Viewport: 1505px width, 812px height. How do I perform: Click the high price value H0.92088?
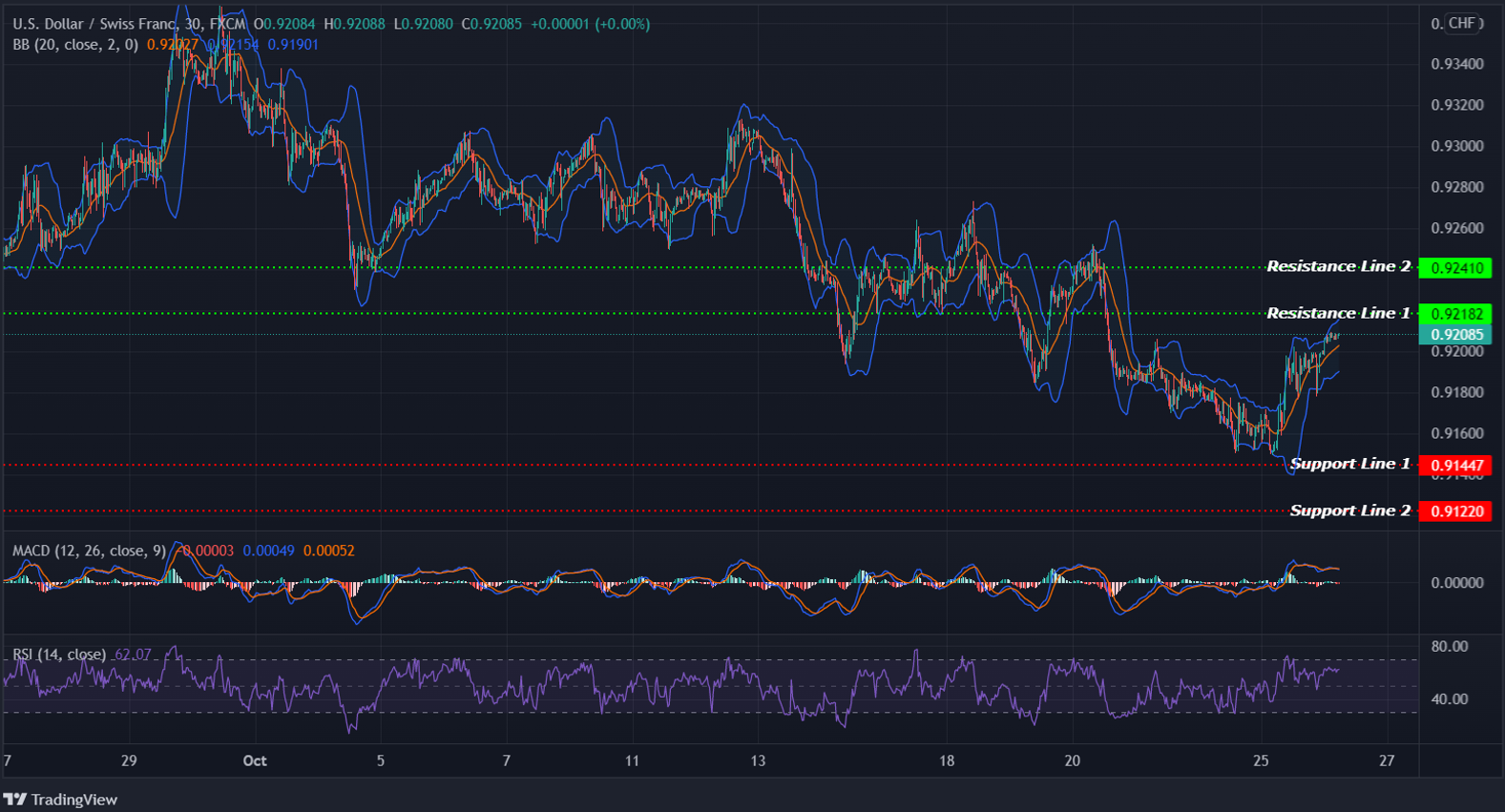[x=354, y=24]
